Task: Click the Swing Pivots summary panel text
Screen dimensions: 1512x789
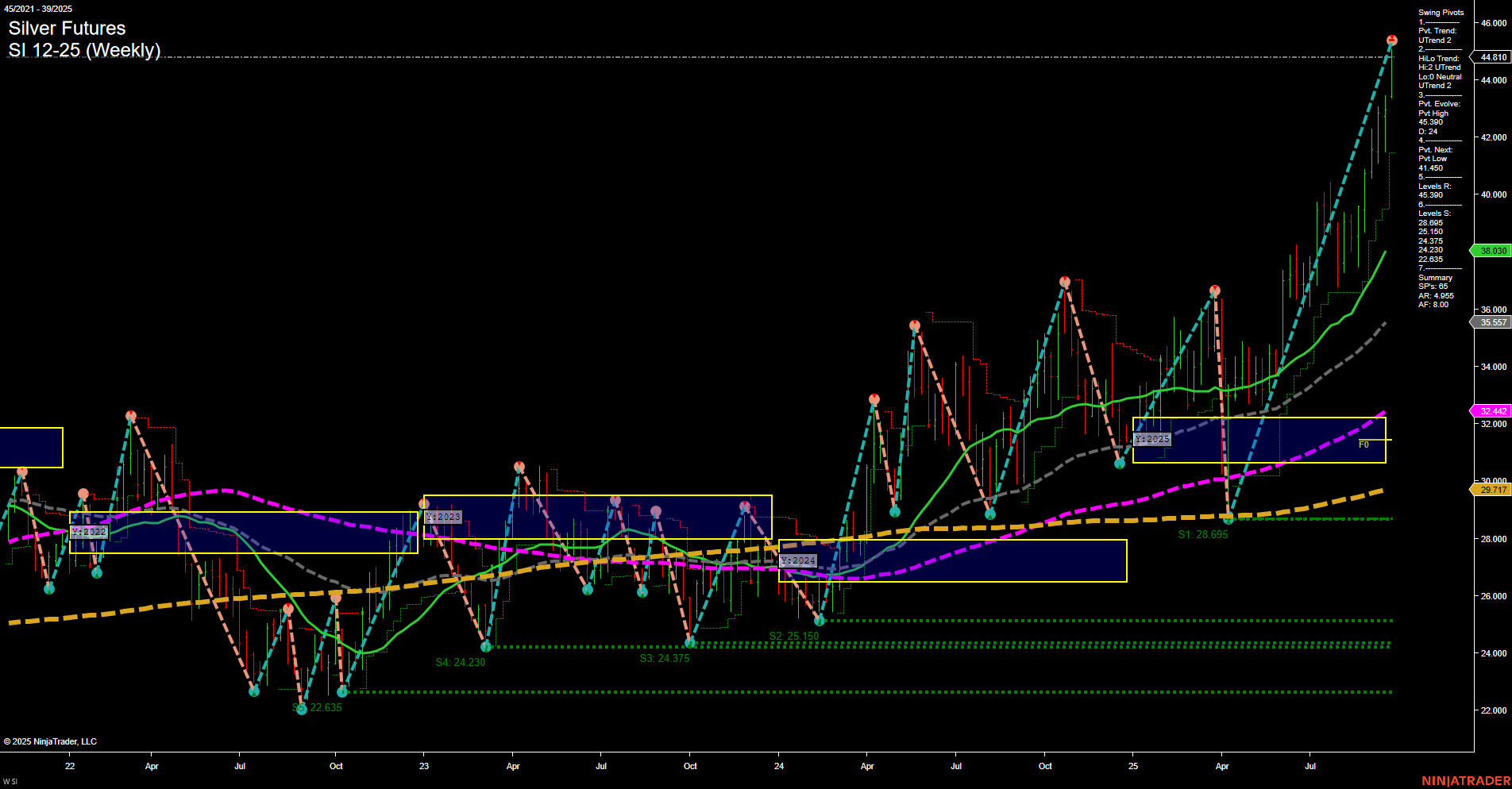Action: 1439,13
